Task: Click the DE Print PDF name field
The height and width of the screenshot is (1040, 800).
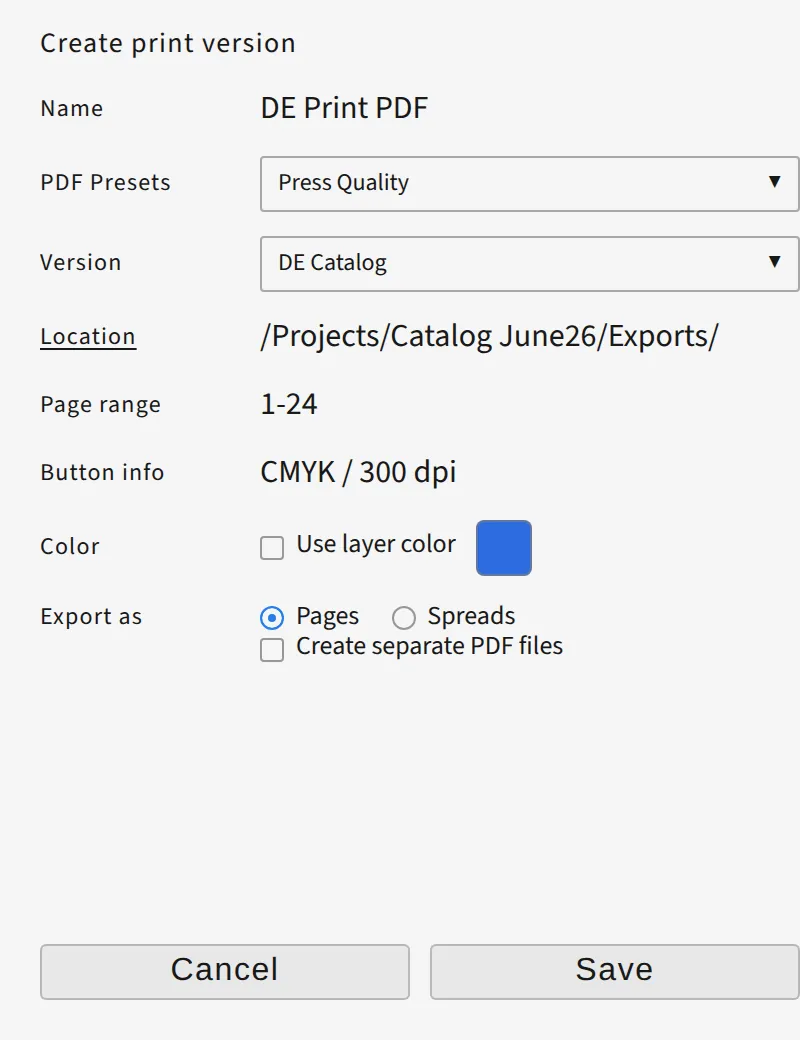Action: tap(344, 108)
